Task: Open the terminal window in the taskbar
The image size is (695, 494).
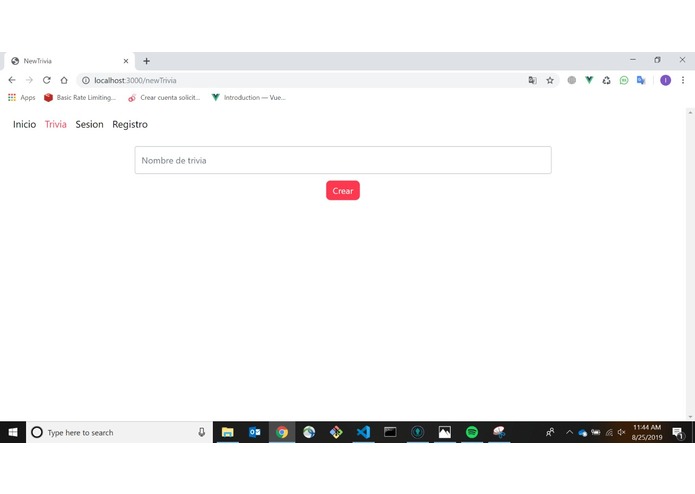Action: pyautogui.click(x=390, y=432)
